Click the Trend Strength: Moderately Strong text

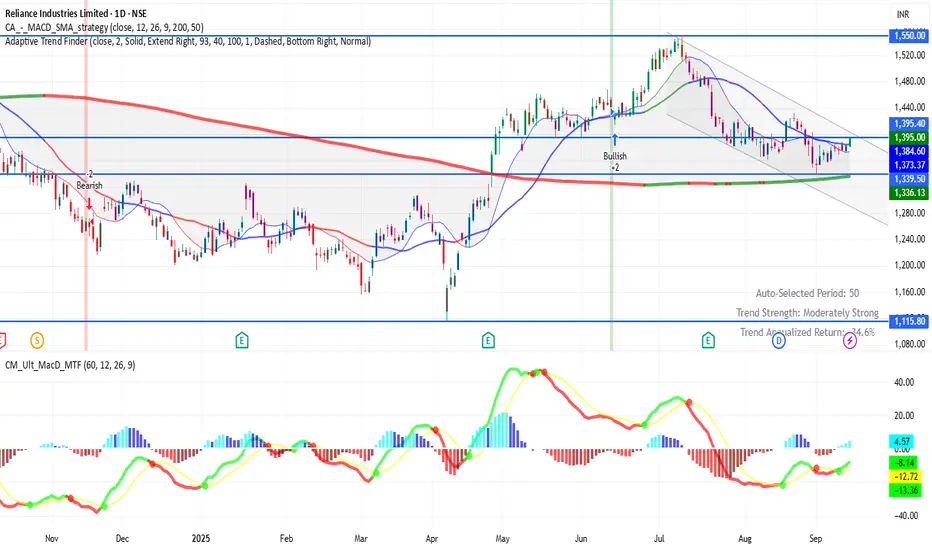pos(807,313)
